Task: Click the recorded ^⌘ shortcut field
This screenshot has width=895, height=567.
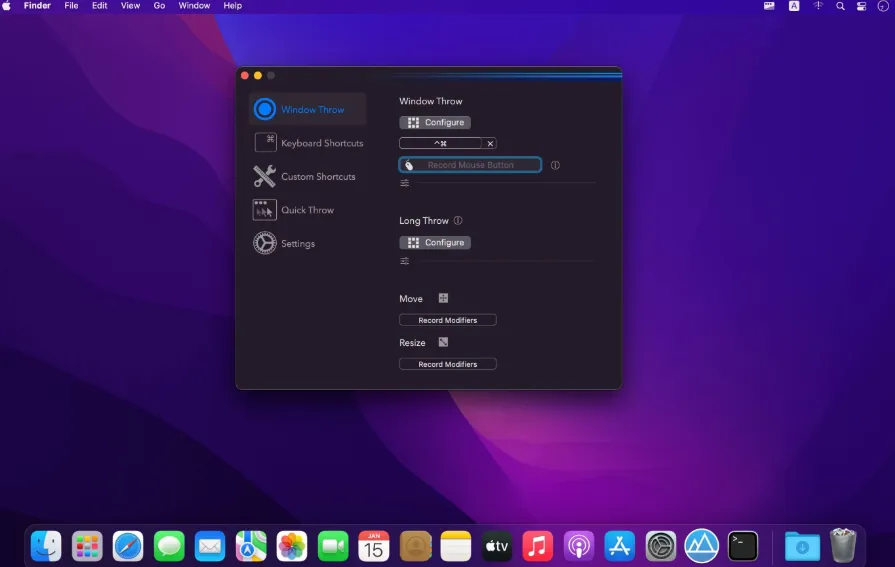Action: tap(440, 143)
